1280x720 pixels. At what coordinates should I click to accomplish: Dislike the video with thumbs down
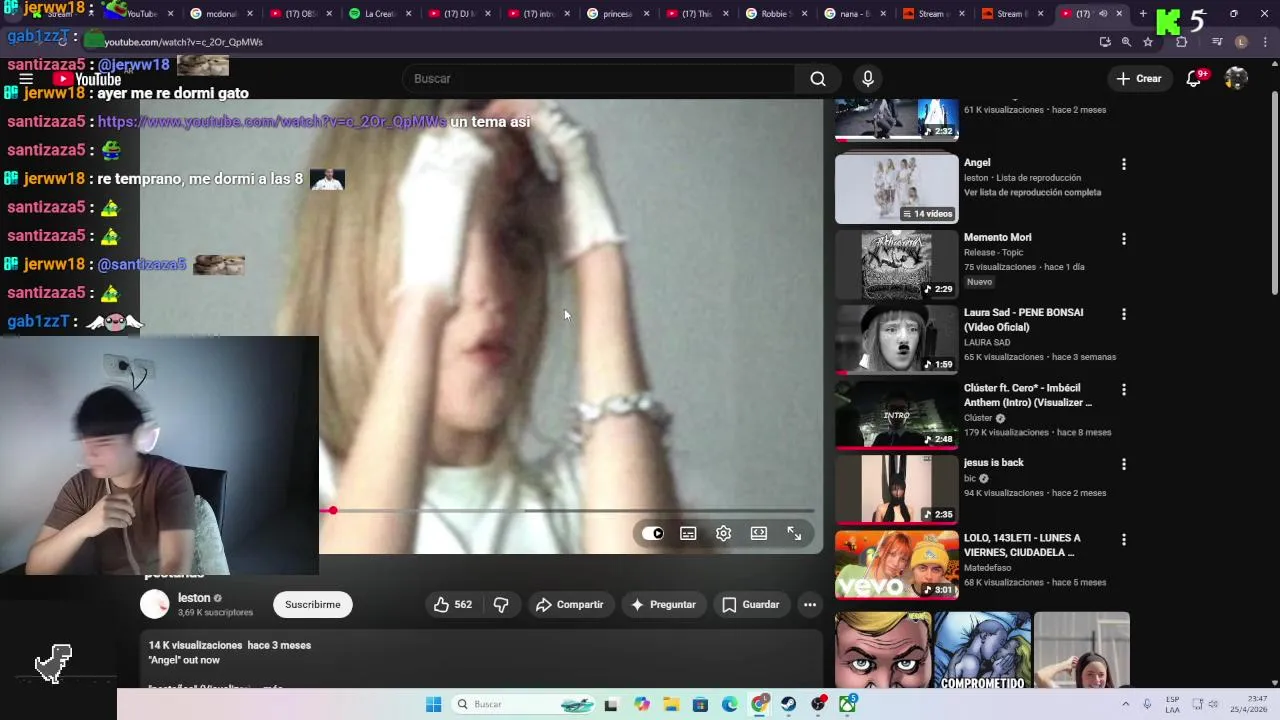pyautogui.click(x=501, y=604)
